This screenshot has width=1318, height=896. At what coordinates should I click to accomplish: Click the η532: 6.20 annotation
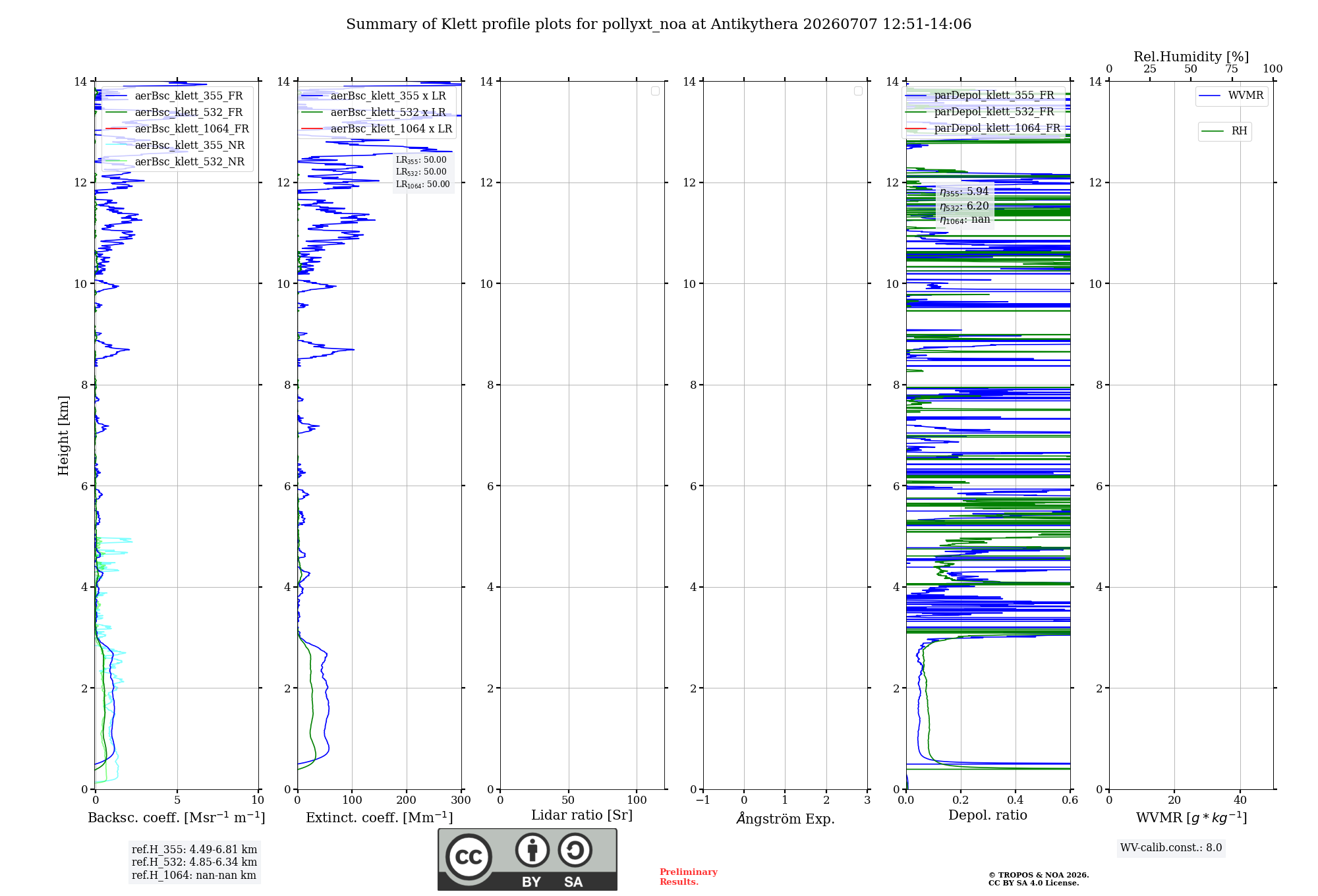pos(964,206)
